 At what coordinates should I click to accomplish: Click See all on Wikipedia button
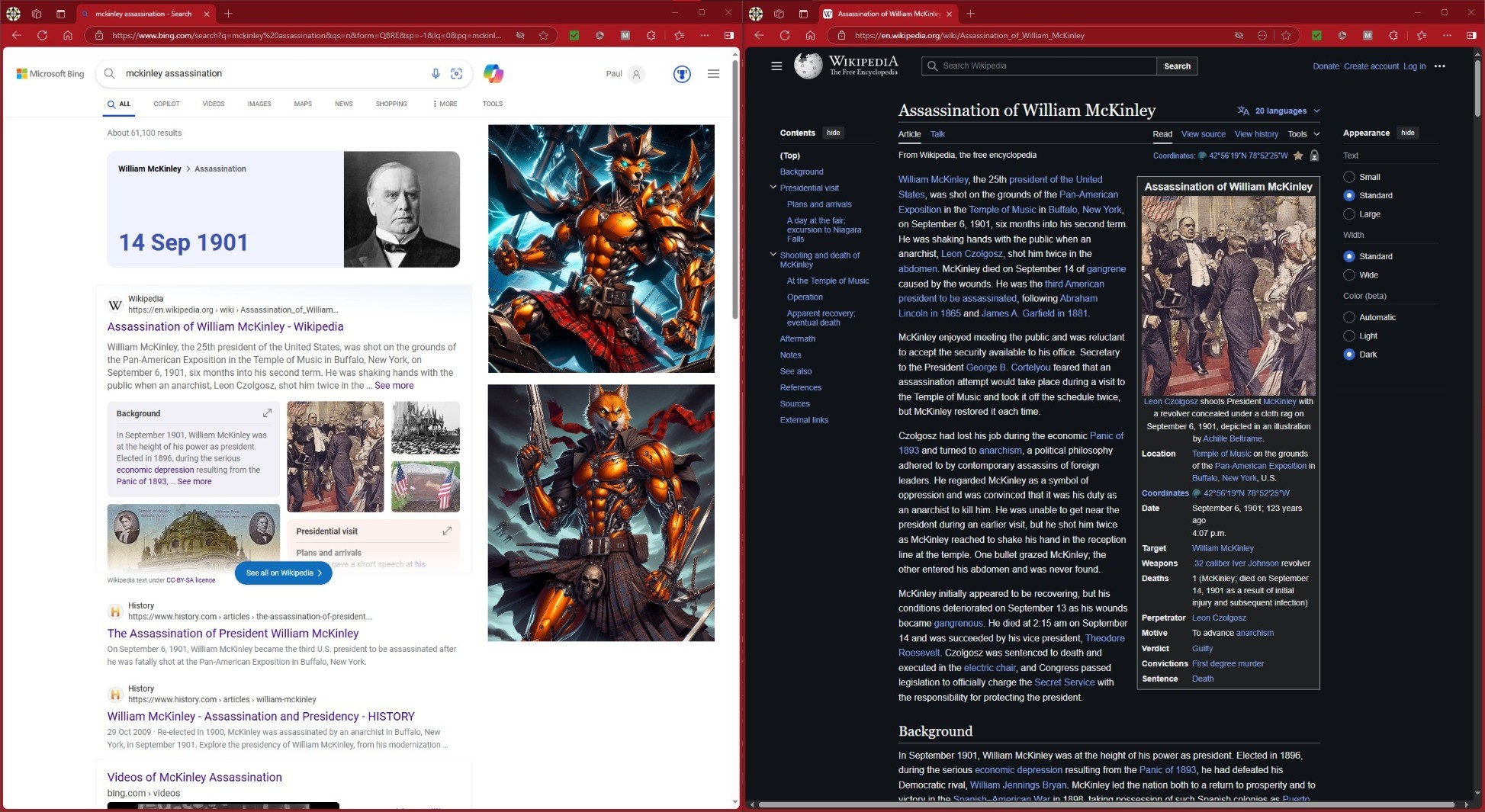tap(284, 573)
